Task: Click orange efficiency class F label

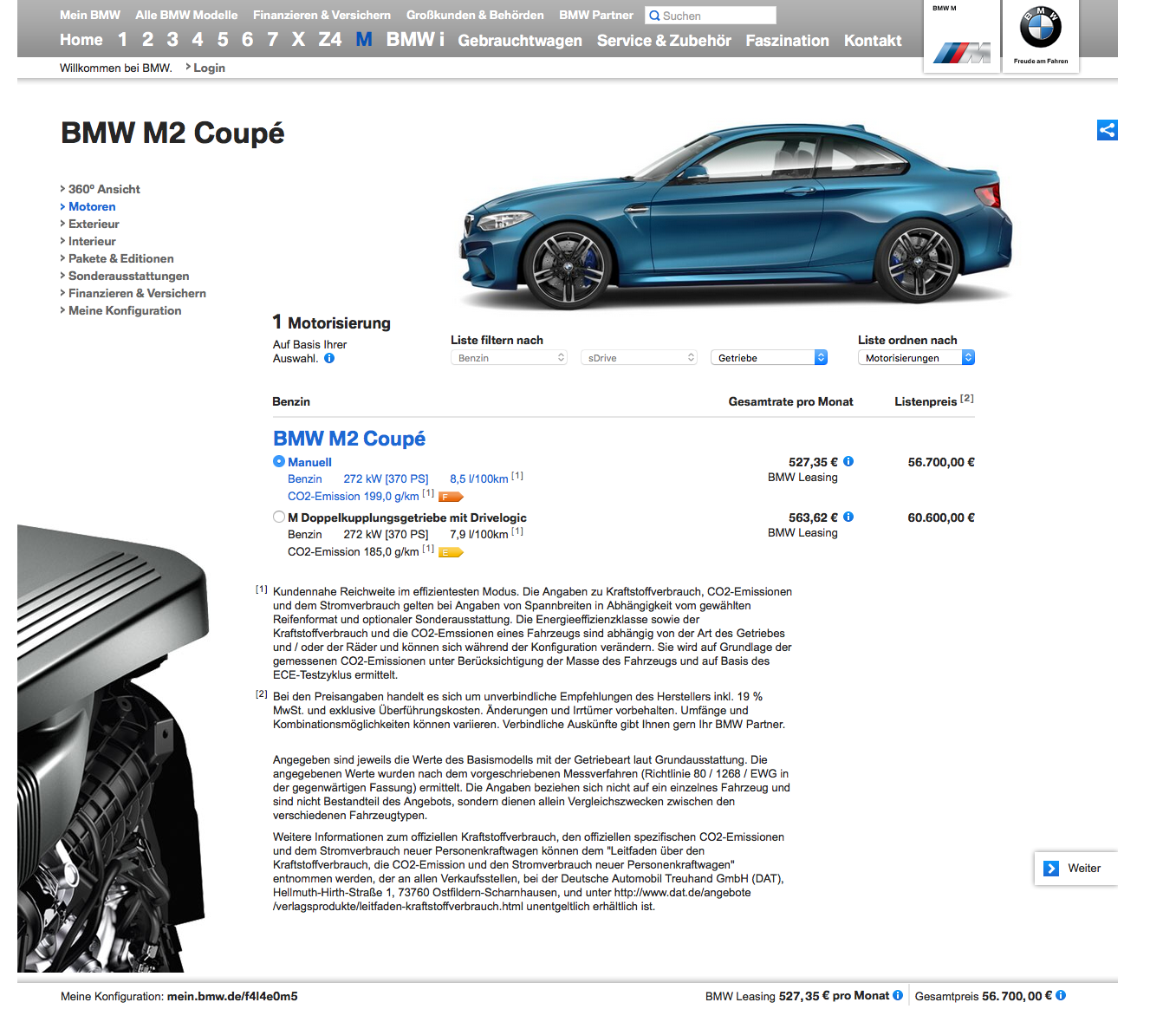Action: (451, 497)
